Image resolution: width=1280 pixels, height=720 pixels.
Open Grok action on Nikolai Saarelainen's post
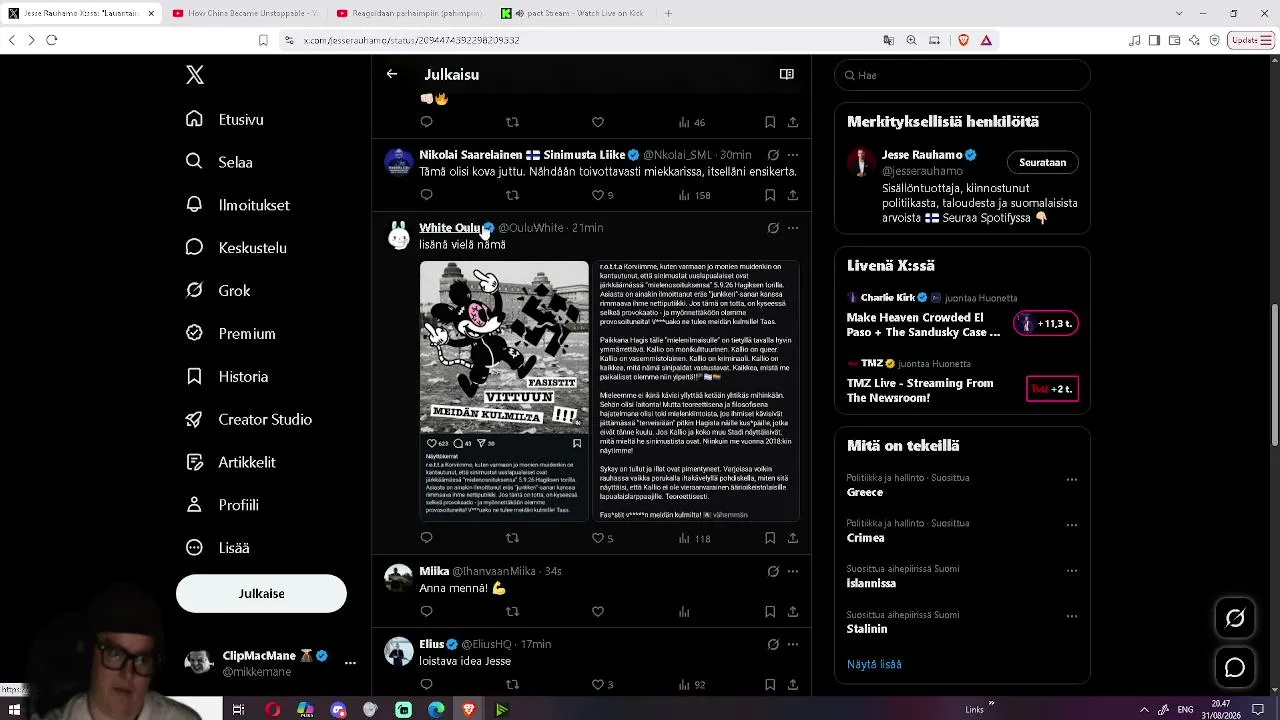point(773,155)
